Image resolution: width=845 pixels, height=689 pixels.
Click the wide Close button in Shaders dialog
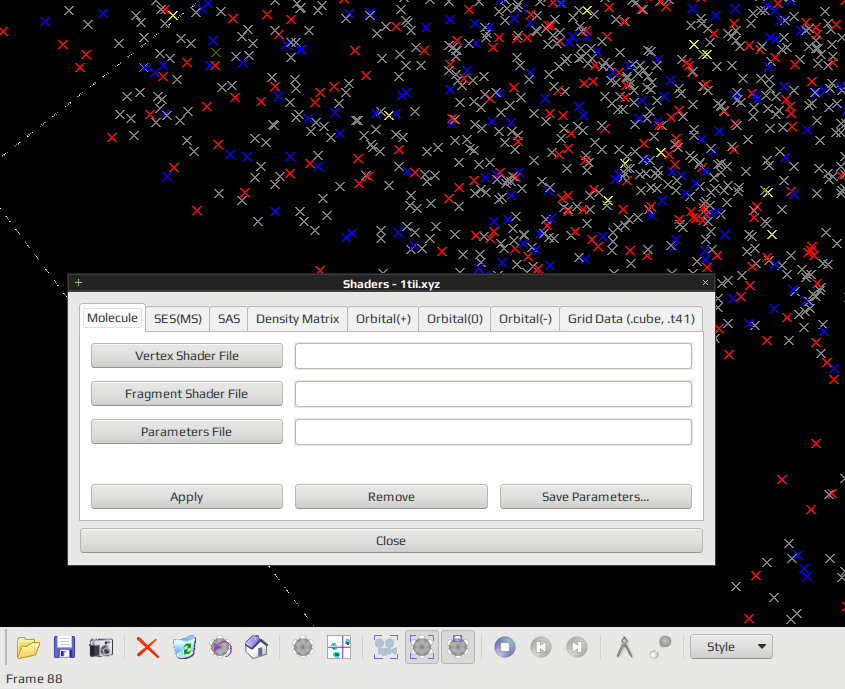pos(391,540)
